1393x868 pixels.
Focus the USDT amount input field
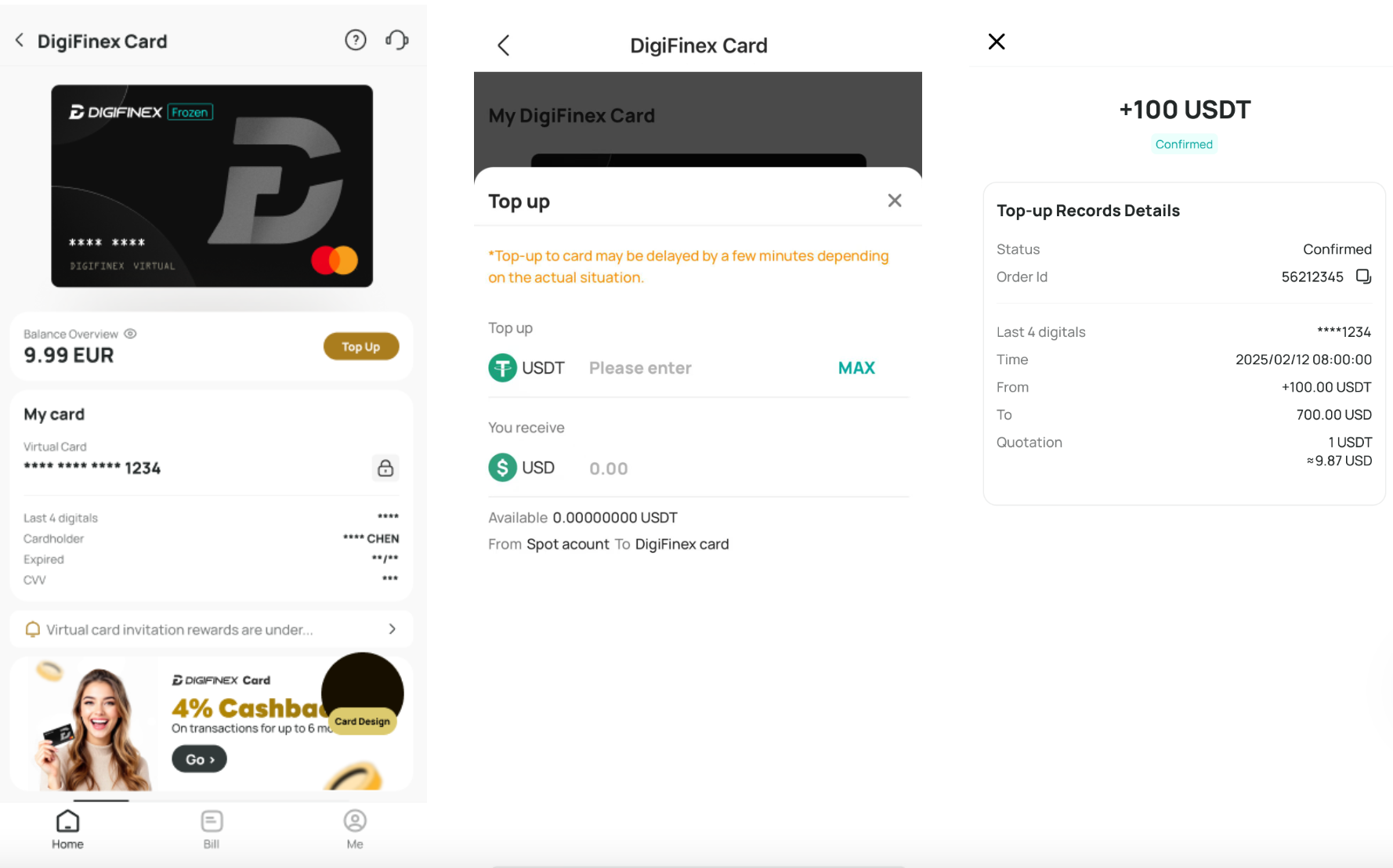[x=705, y=368]
